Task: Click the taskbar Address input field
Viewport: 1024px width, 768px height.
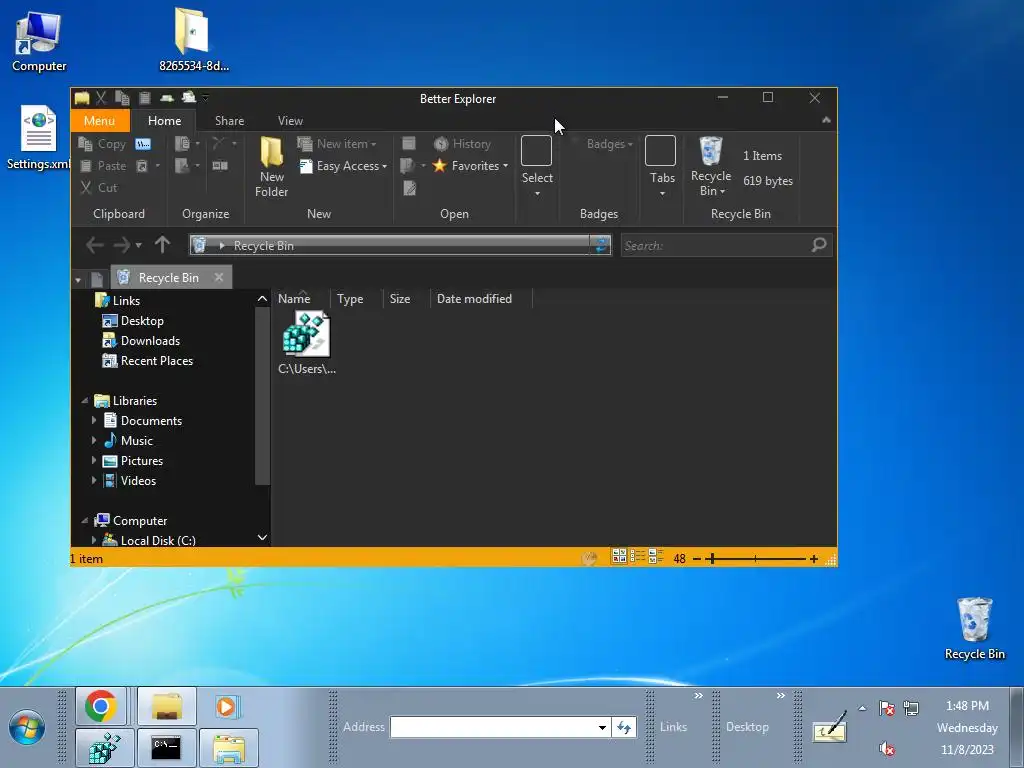Action: (x=500, y=727)
